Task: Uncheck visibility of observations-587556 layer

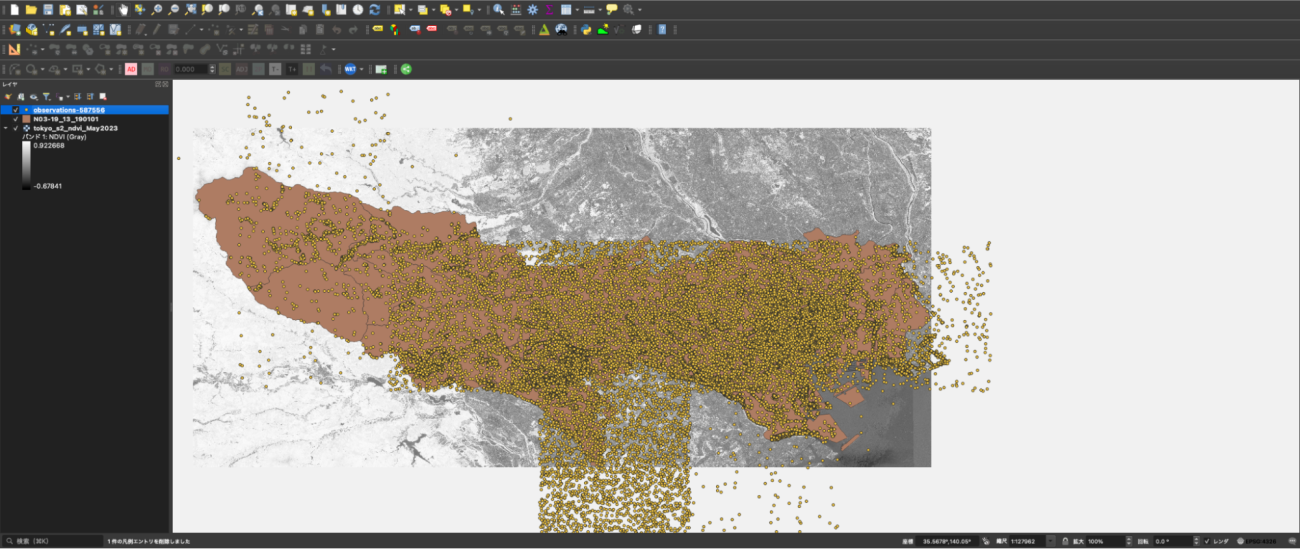Action: coord(16,110)
